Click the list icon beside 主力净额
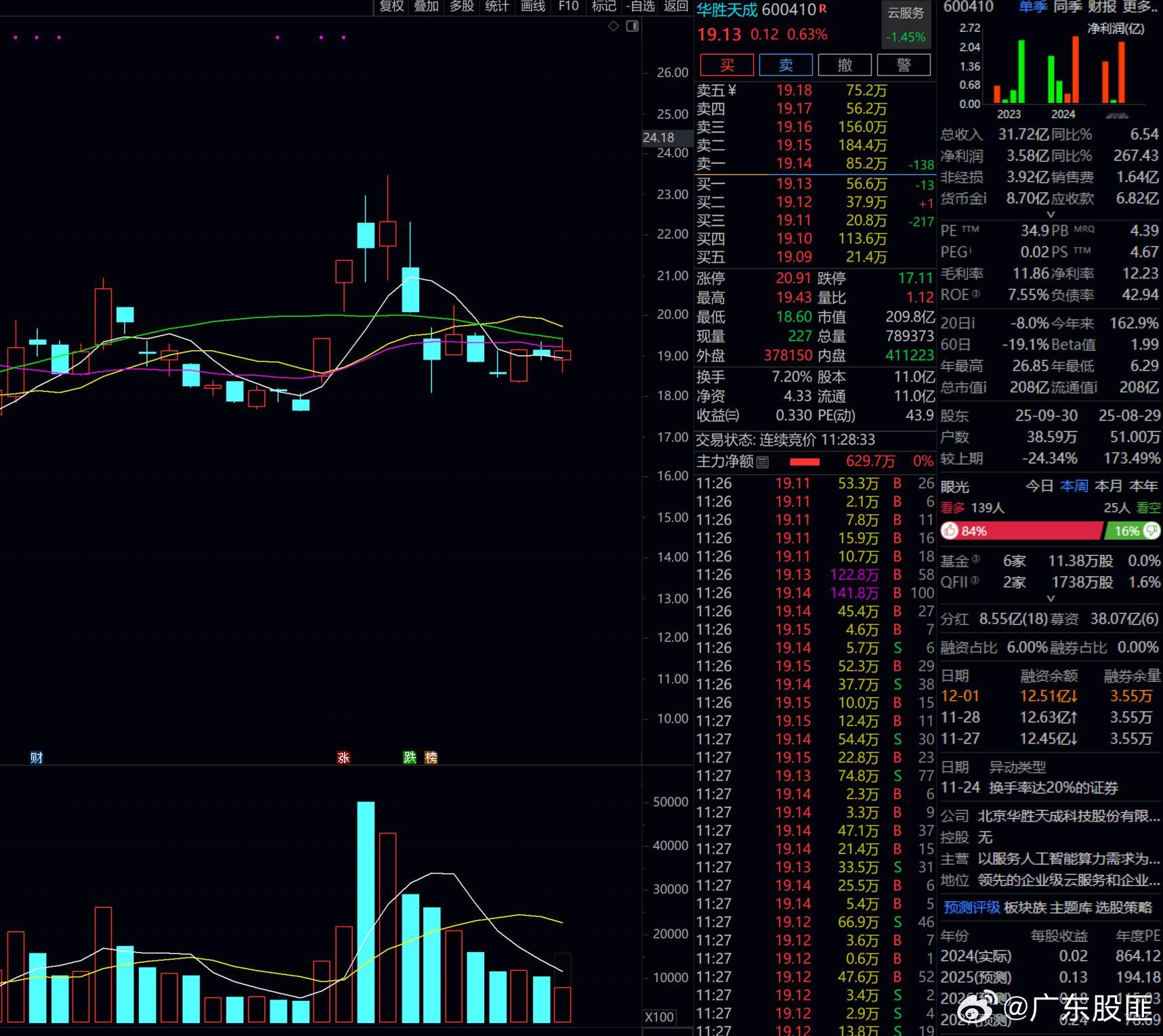 [x=763, y=462]
